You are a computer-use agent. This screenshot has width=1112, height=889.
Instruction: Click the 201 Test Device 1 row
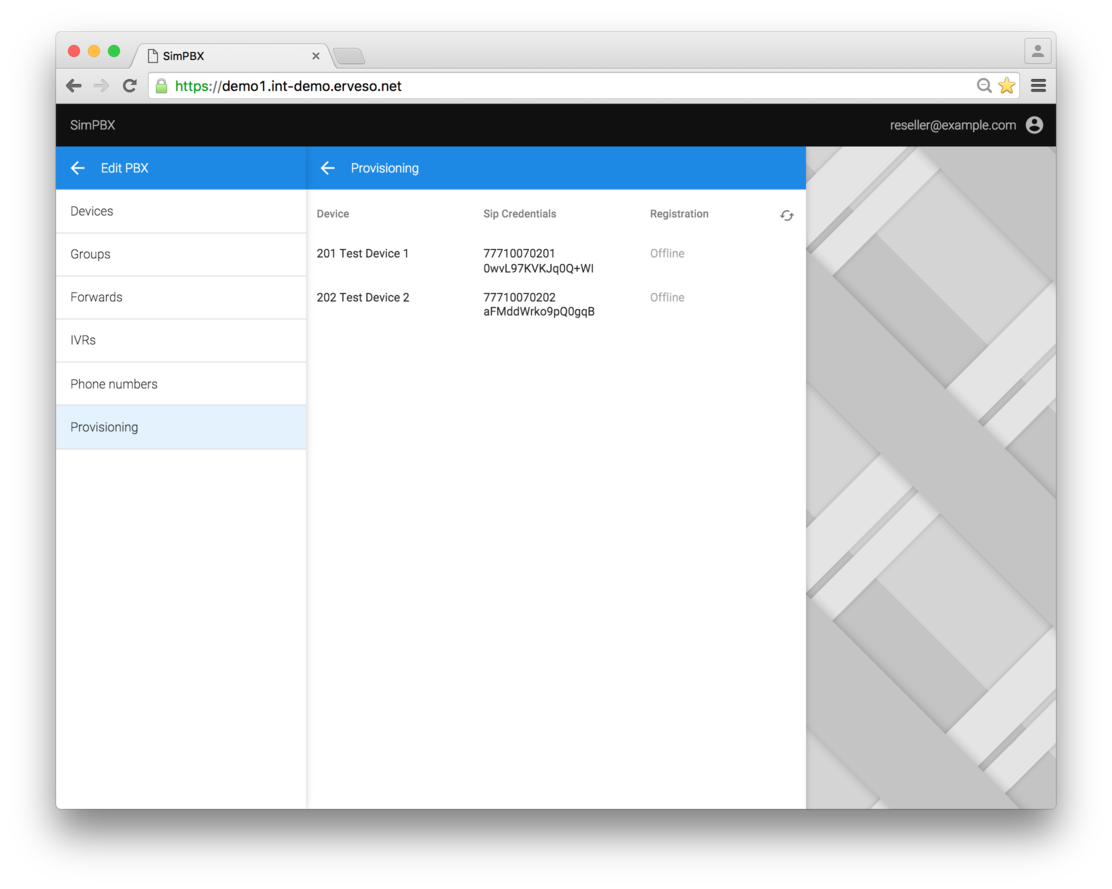click(x=556, y=261)
